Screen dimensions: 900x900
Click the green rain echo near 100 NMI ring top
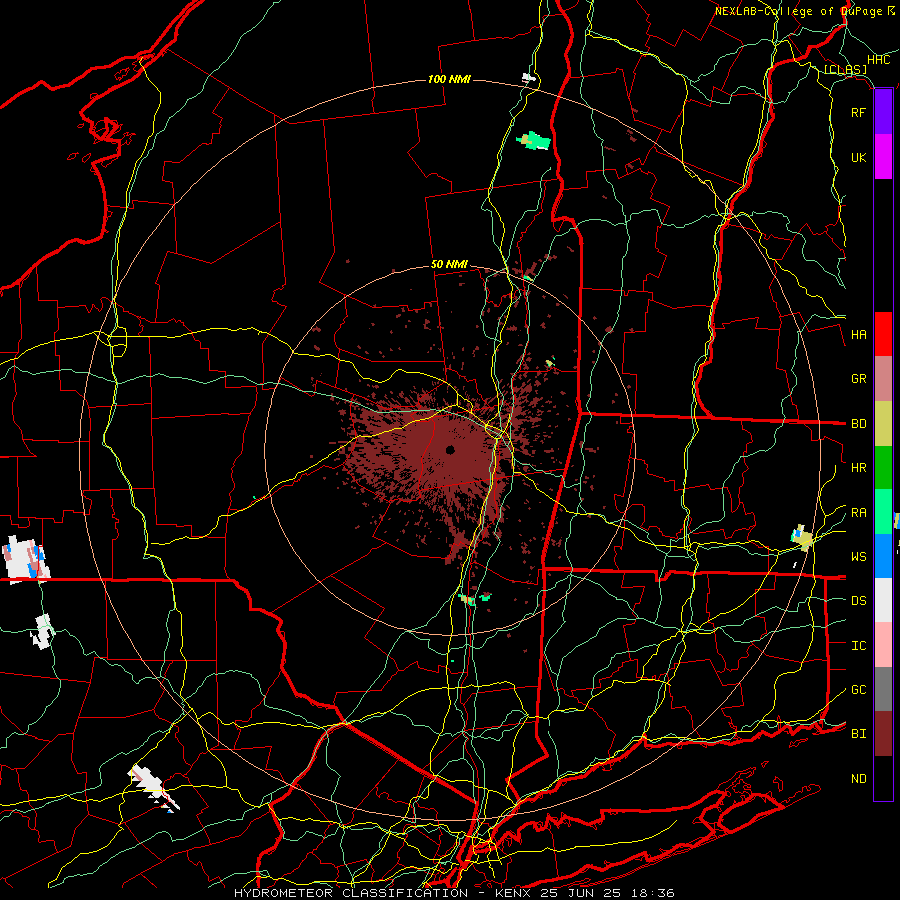click(x=534, y=141)
